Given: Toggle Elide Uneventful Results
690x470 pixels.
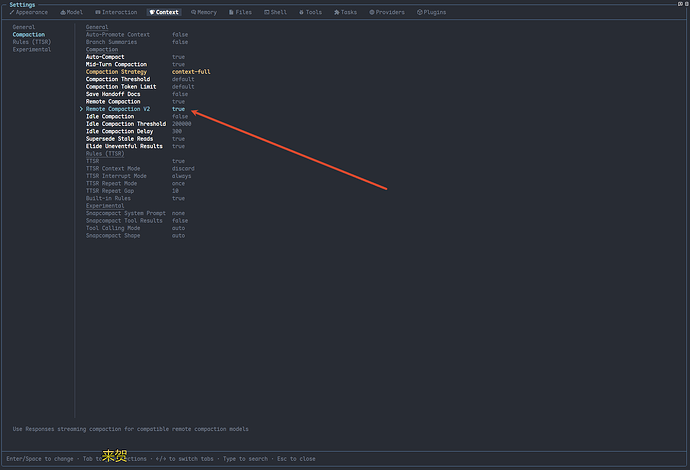Looking at the screenshot, I should point(136,147).
